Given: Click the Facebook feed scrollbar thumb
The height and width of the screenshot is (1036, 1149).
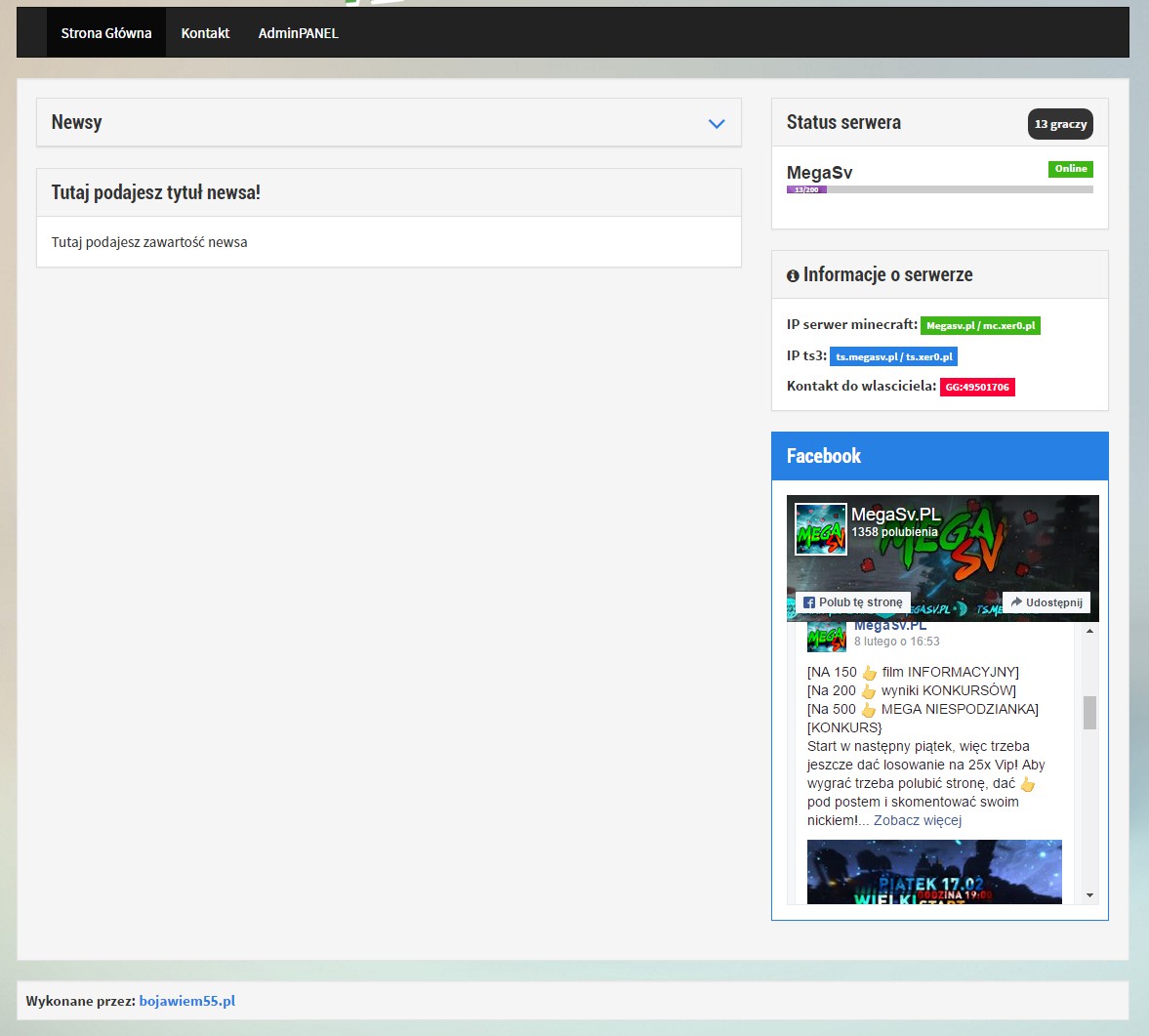Looking at the screenshot, I should tap(1089, 712).
